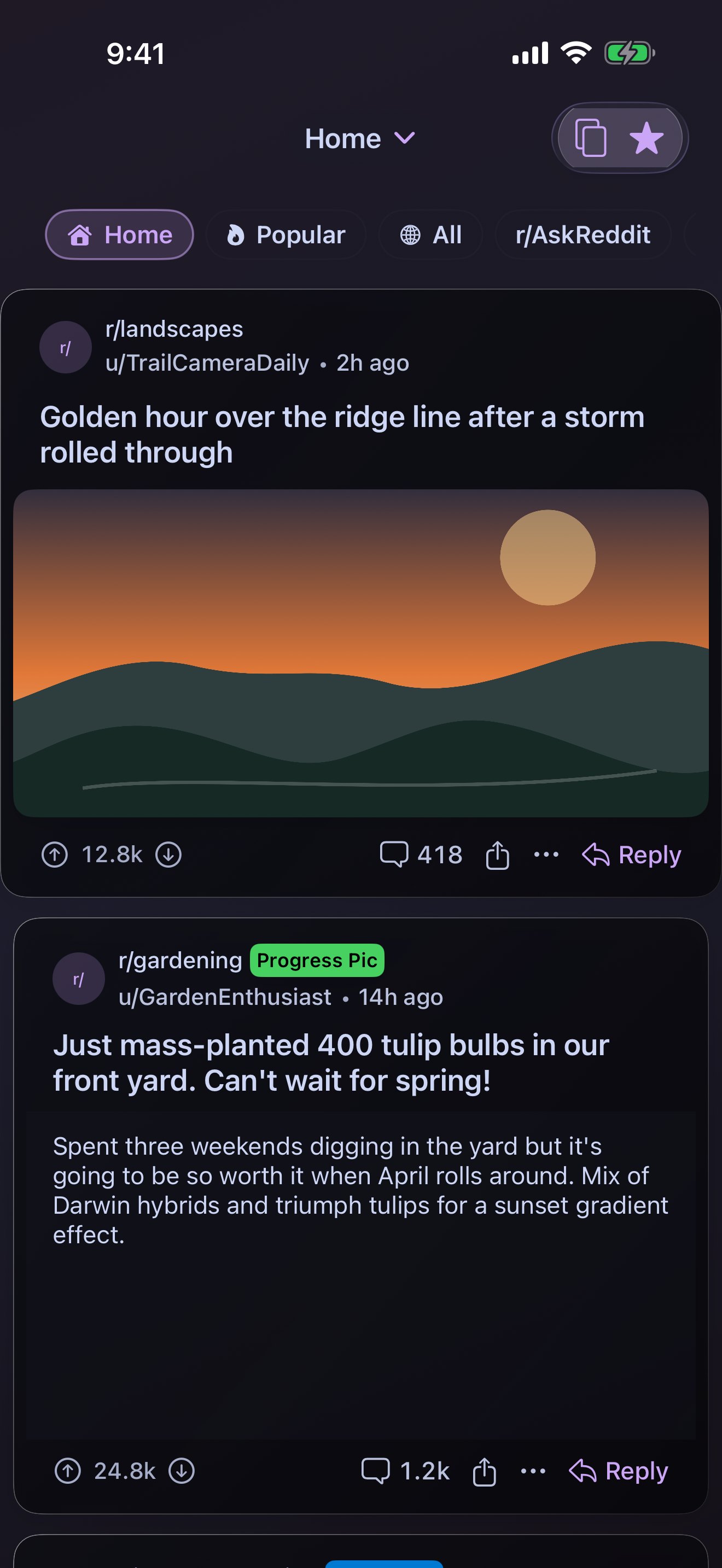
Task: Expand the landscape post's more options menu
Action: point(545,854)
